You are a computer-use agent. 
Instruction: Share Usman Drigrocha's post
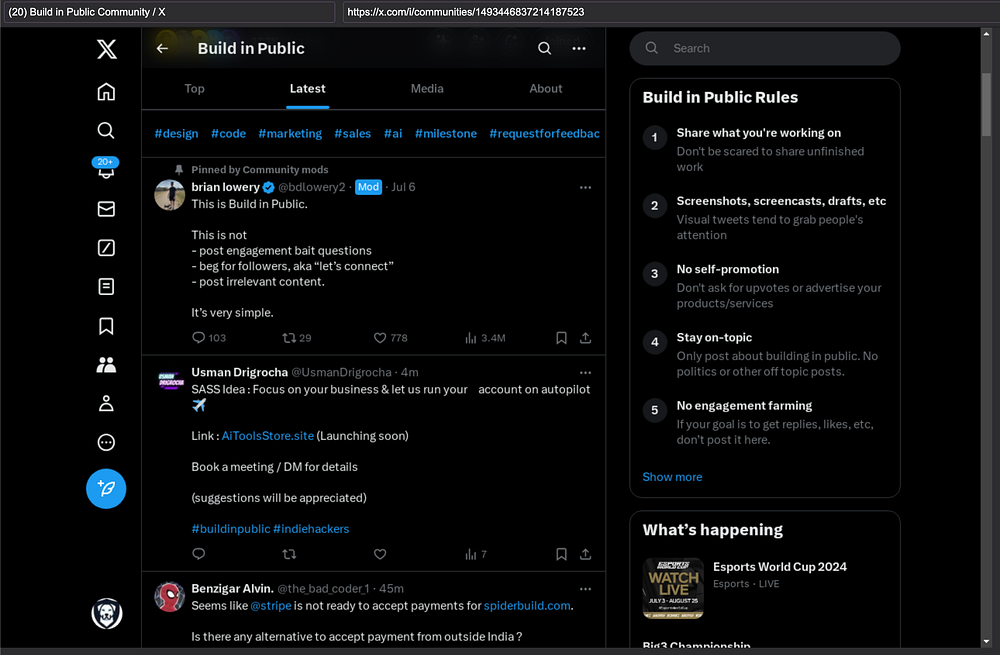tap(585, 554)
